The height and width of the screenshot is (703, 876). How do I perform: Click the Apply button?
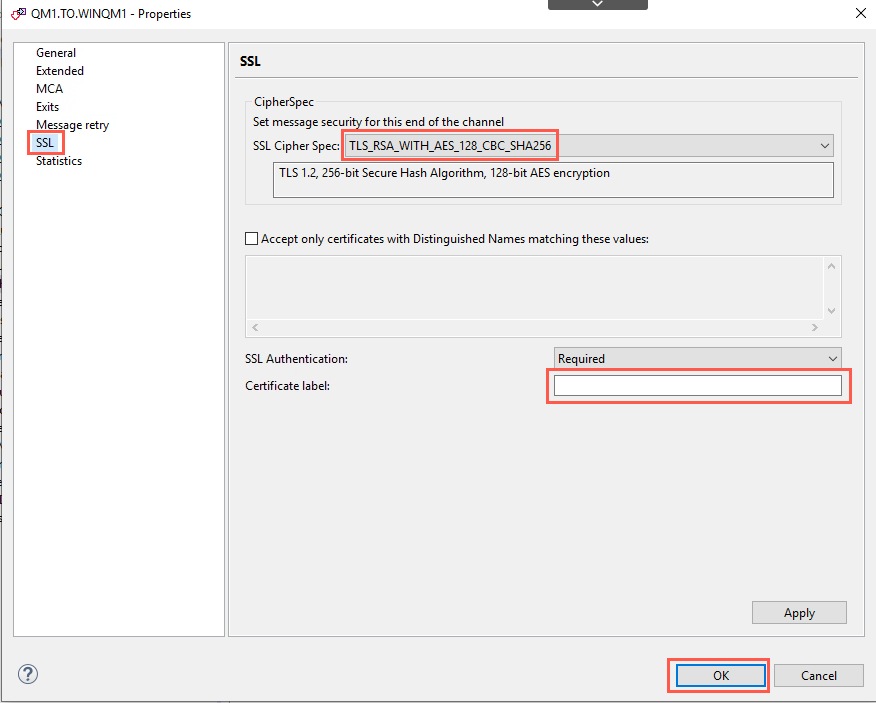coord(799,612)
